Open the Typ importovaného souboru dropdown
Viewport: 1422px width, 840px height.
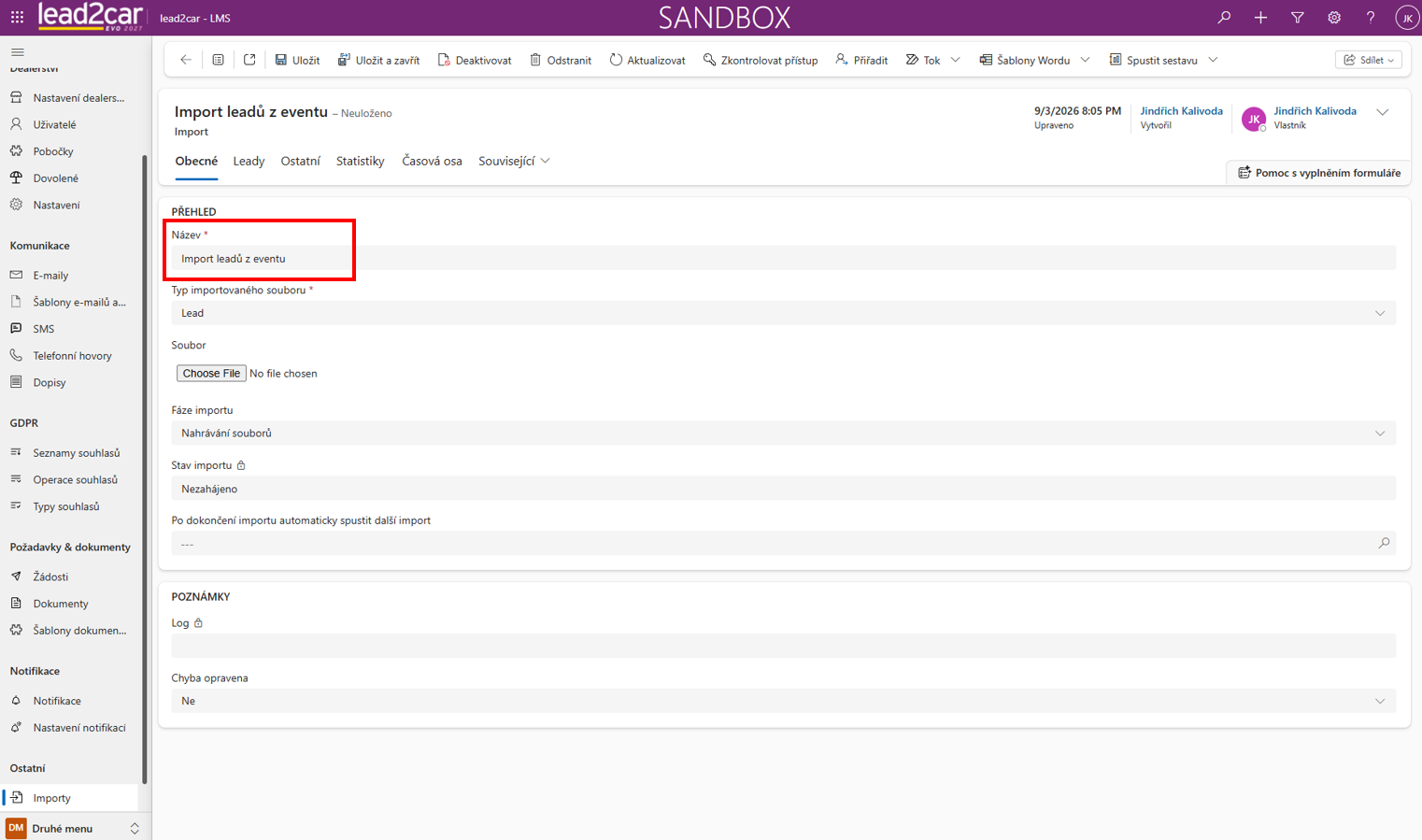(x=784, y=313)
